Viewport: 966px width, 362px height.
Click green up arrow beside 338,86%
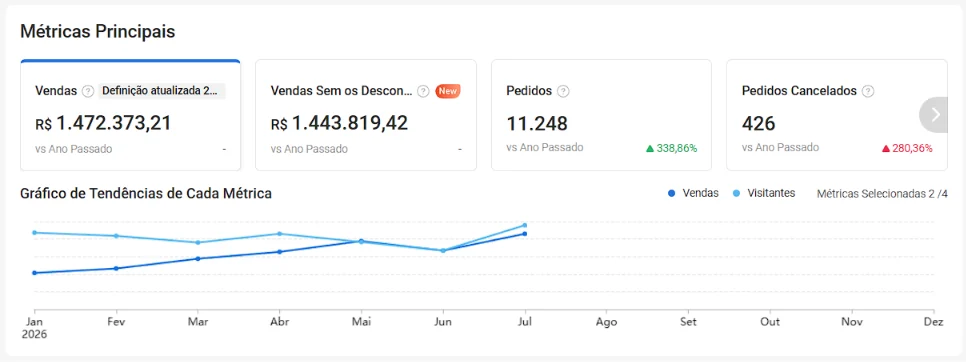(x=649, y=148)
